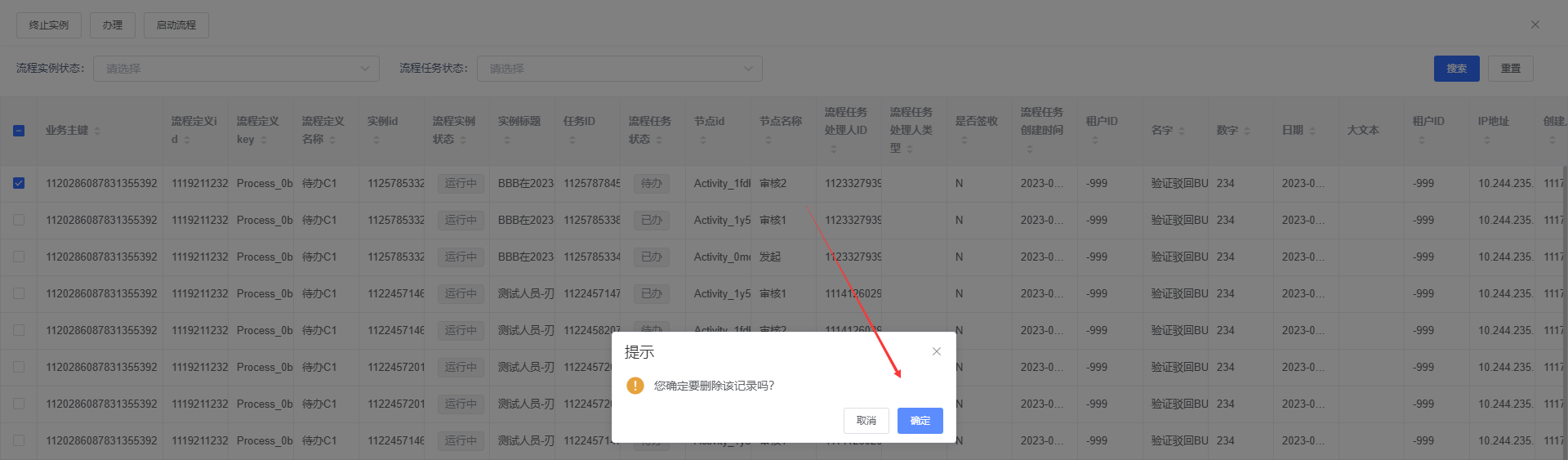
Task: Uncheck the first row's checked checkbox
Action: (19, 183)
